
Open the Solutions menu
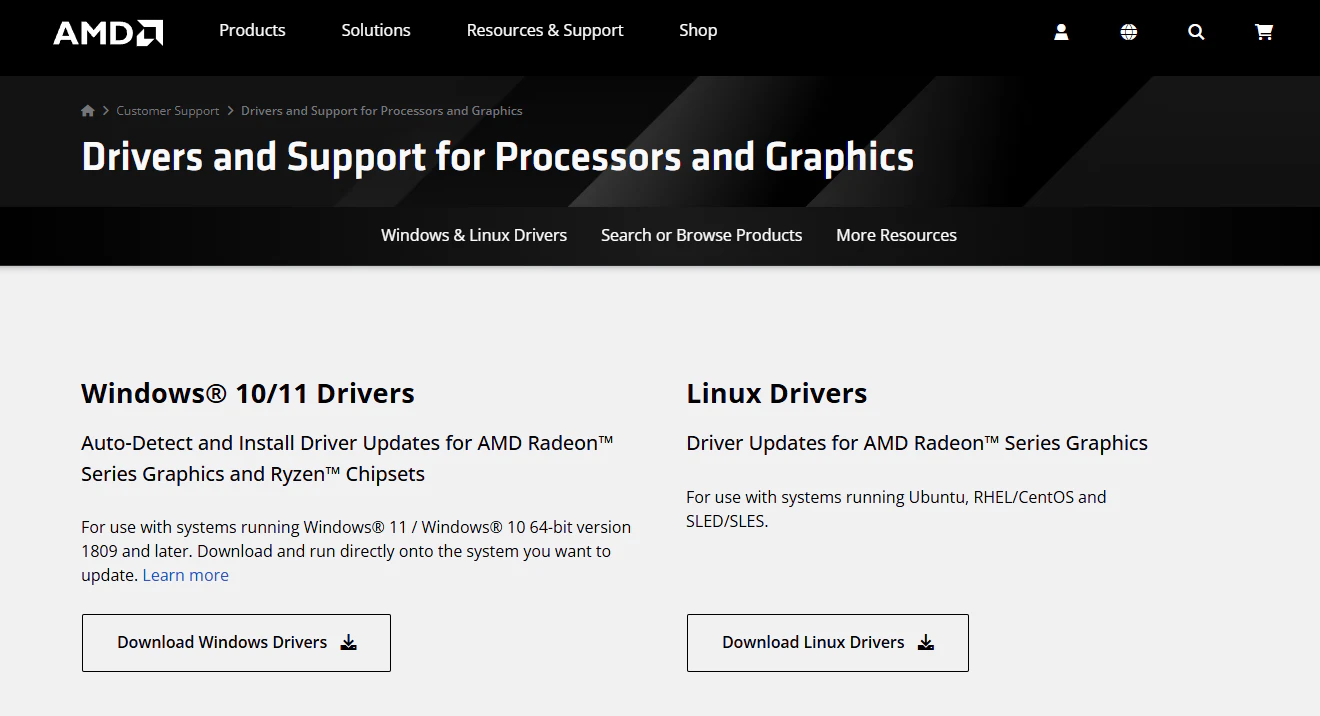(x=376, y=30)
